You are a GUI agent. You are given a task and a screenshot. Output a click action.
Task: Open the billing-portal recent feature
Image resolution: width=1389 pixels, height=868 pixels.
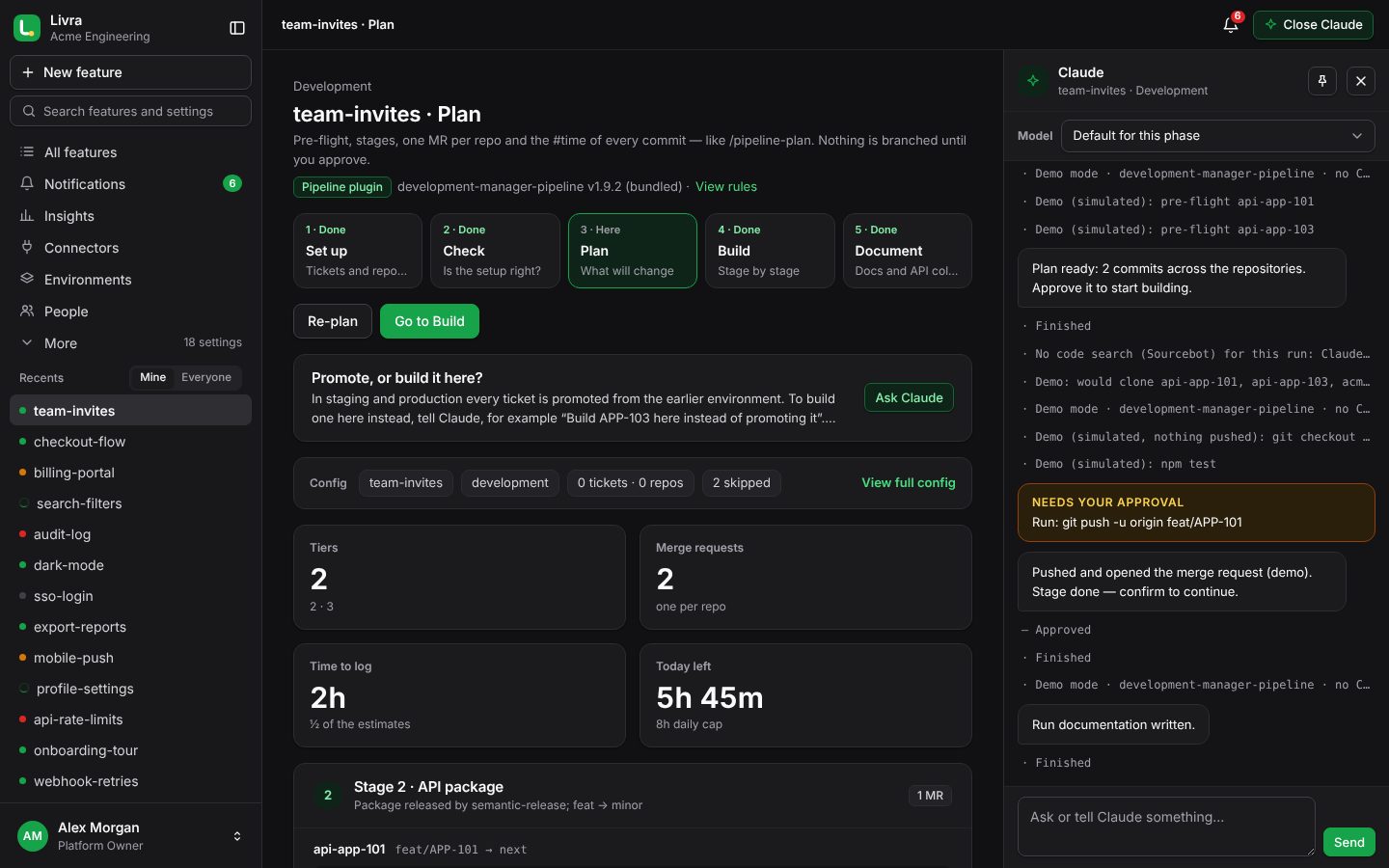(x=130, y=473)
